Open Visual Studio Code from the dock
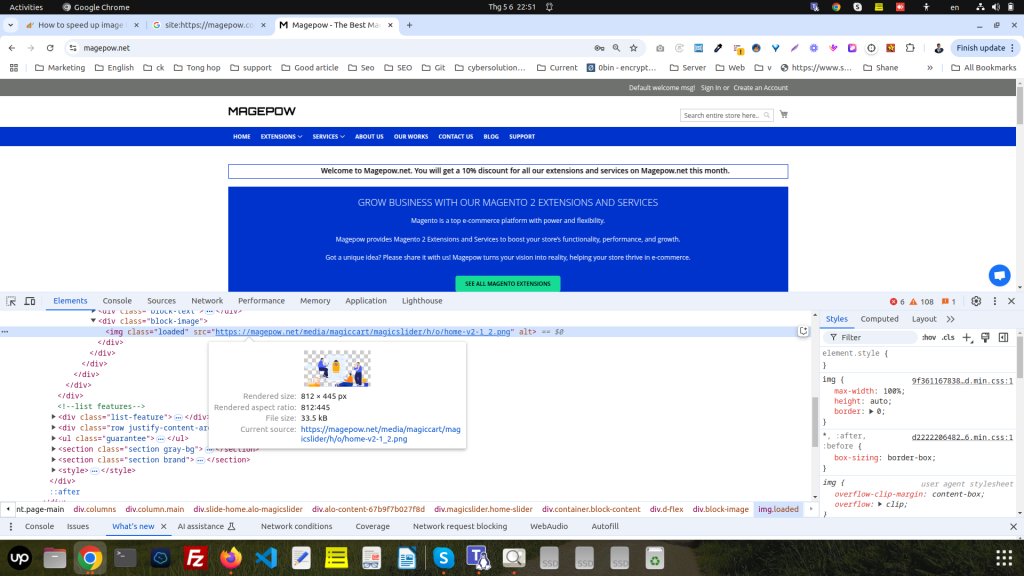This screenshot has width=1024, height=576. point(266,558)
